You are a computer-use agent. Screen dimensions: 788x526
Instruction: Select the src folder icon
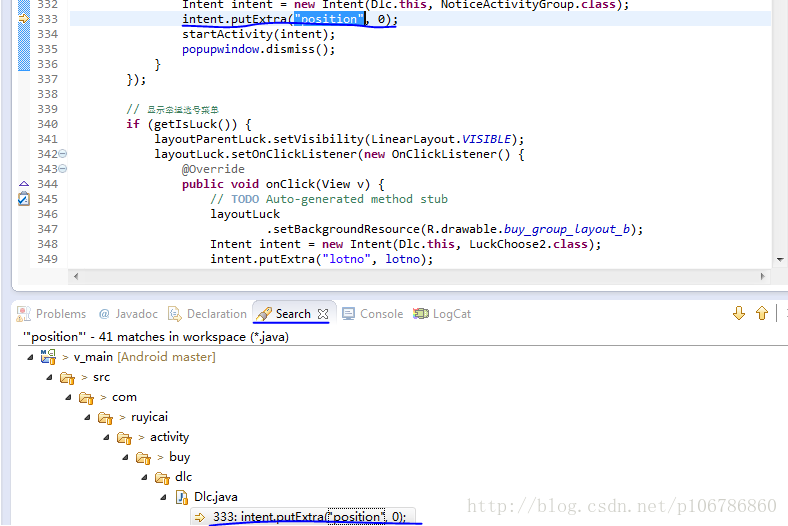pos(67,377)
